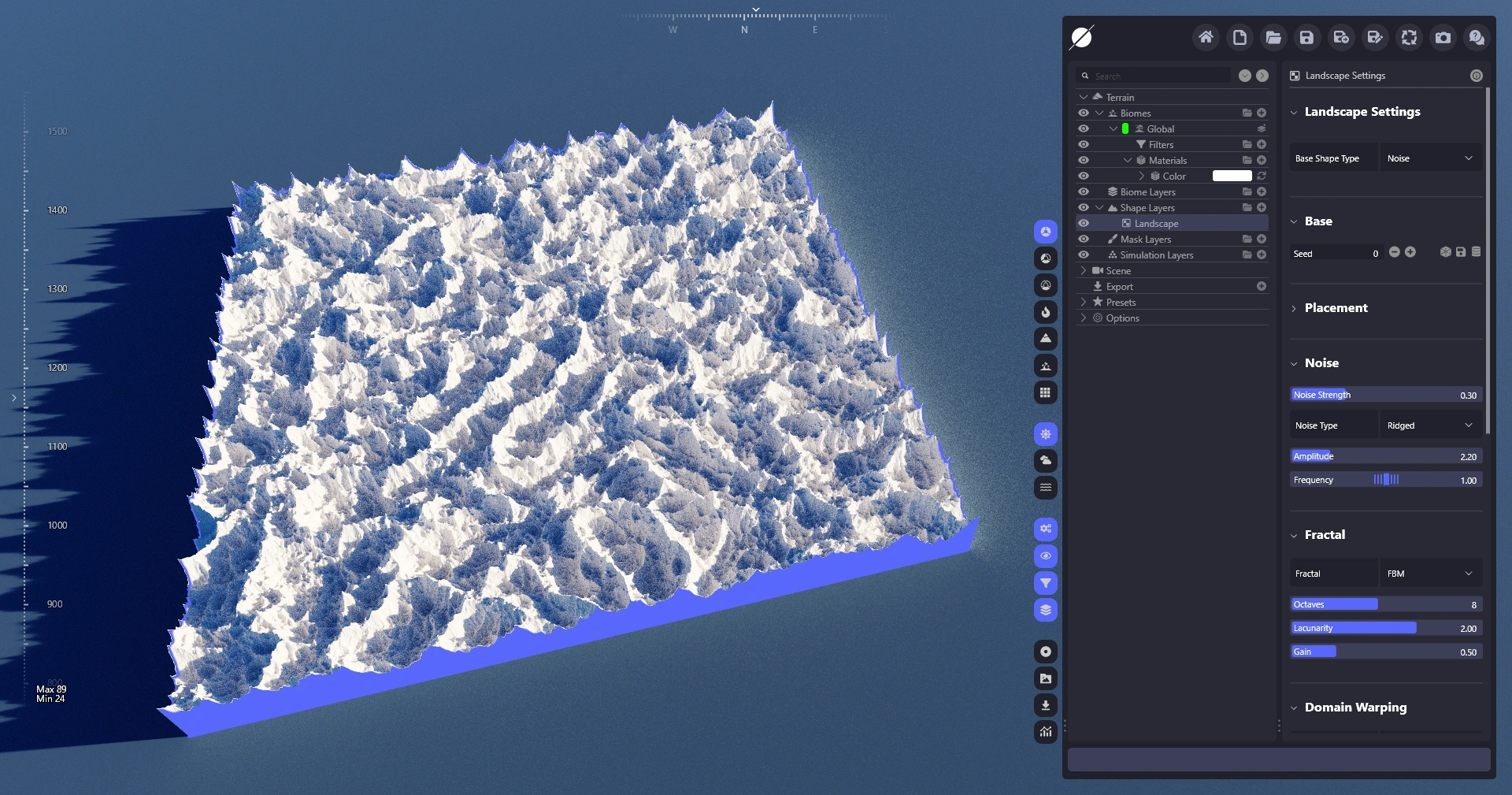Select Export in the tree
Viewport: 1512px width, 795px height.
[1119, 287]
